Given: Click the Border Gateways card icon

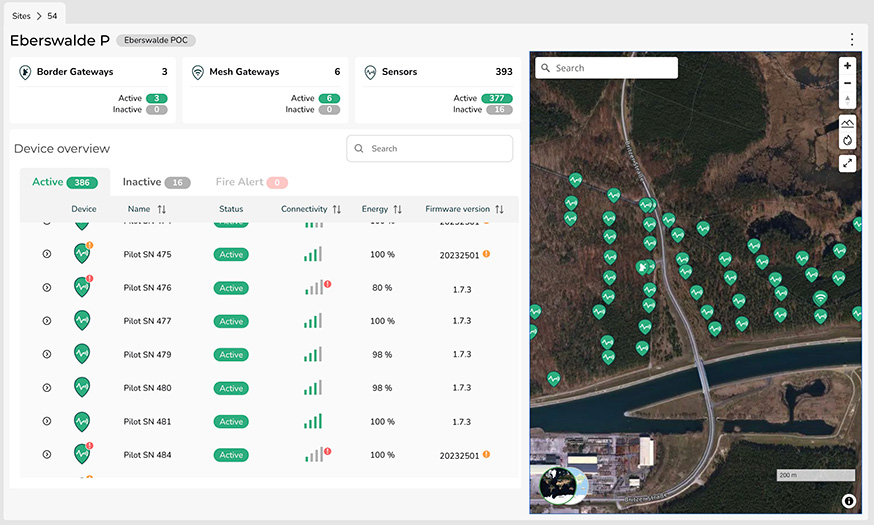Looking at the screenshot, I should (x=25, y=72).
